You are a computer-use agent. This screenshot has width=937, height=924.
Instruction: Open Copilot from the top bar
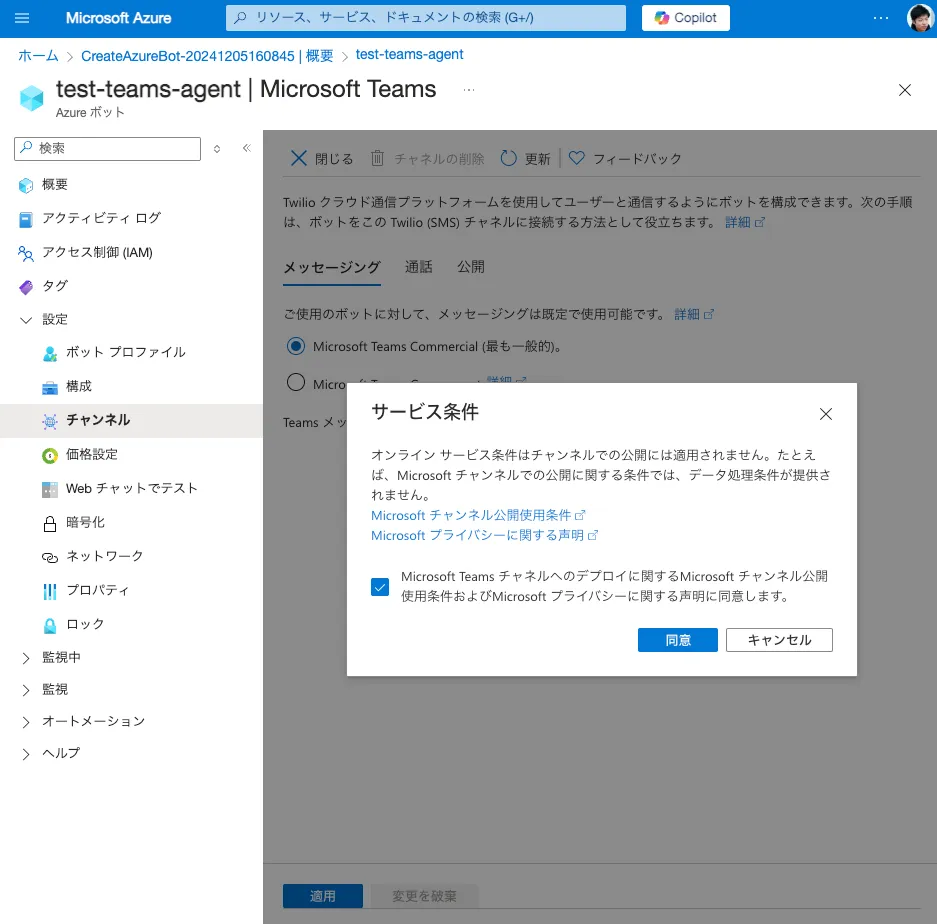point(685,18)
